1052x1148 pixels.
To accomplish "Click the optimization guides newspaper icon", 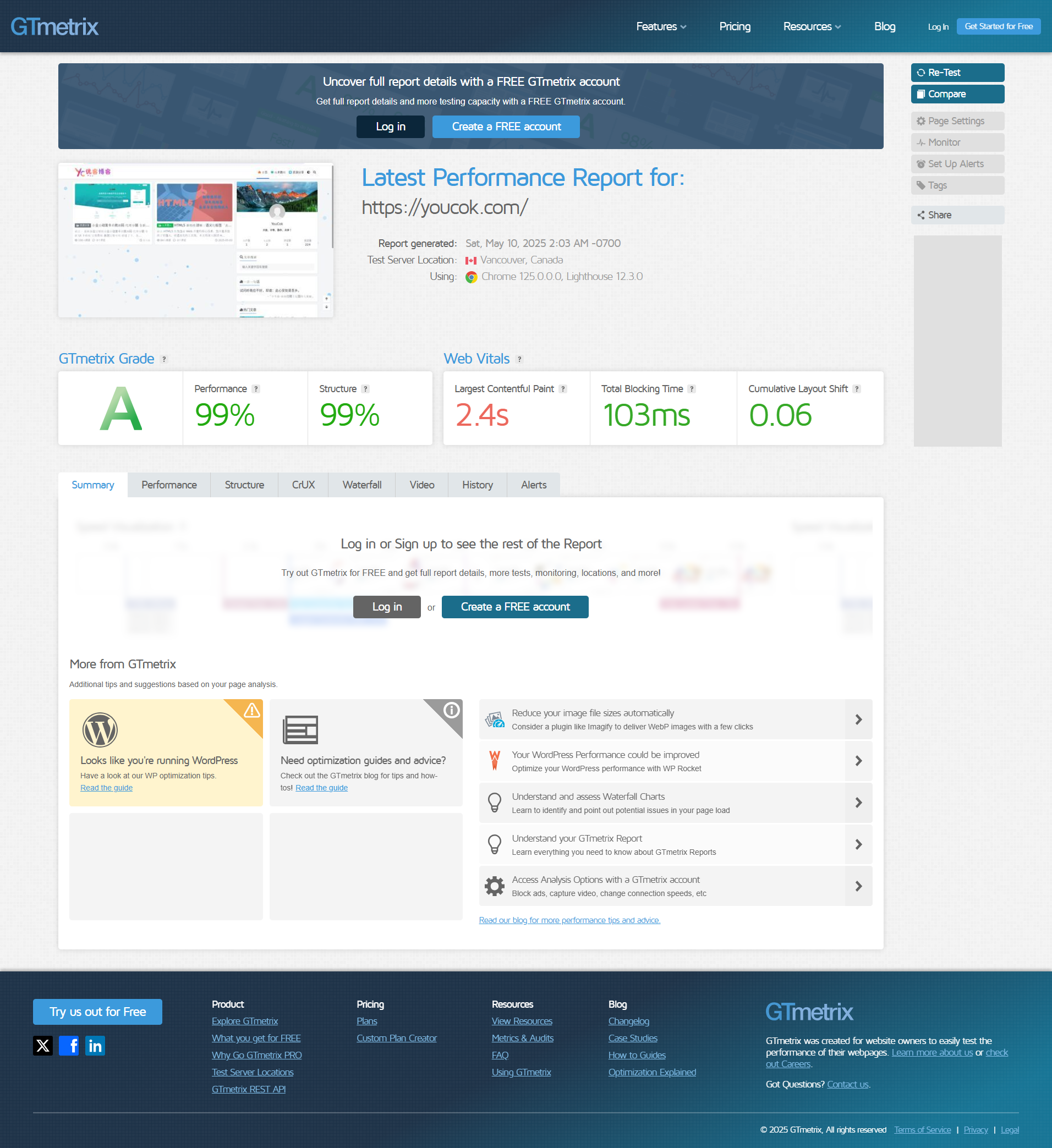I will [300, 729].
